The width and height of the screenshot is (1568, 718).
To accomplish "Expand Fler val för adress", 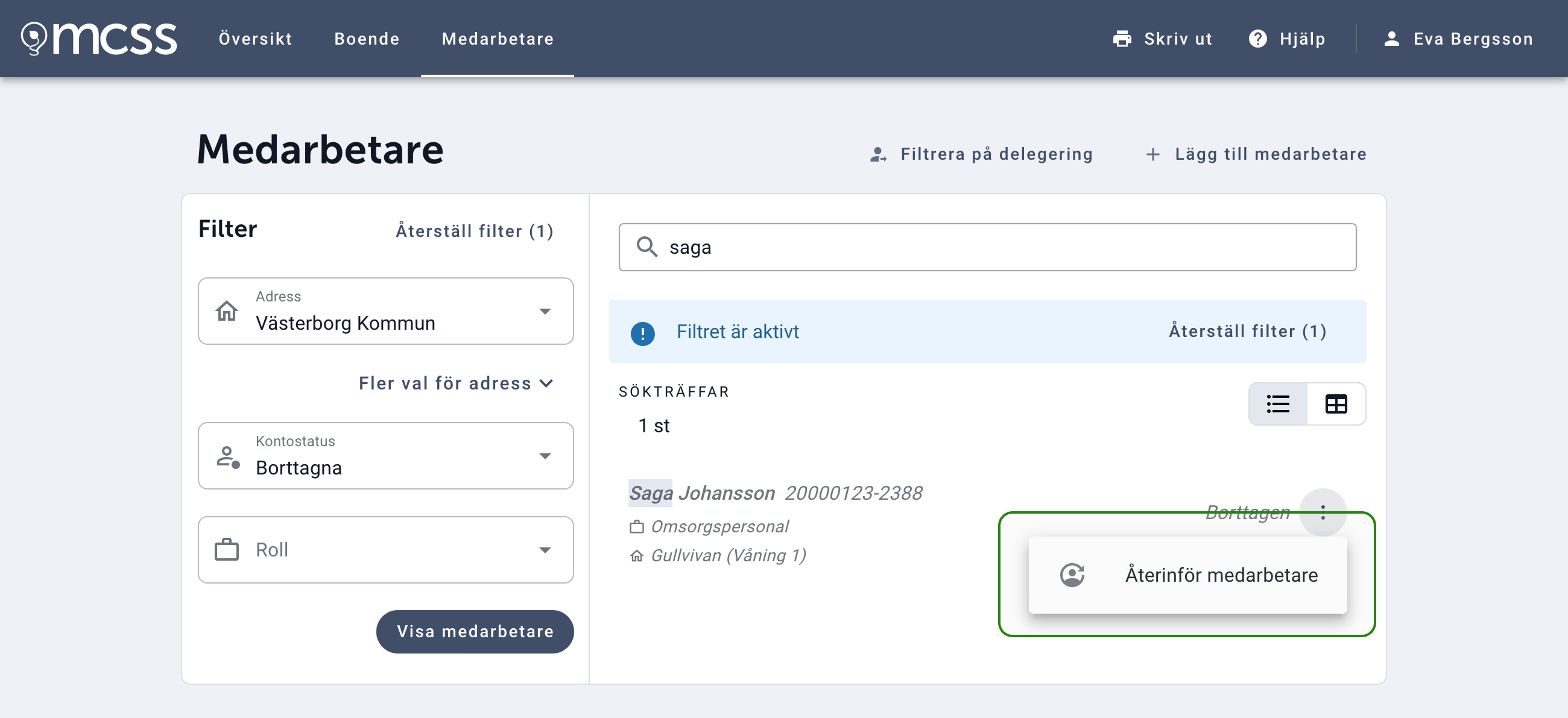I will point(455,383).
